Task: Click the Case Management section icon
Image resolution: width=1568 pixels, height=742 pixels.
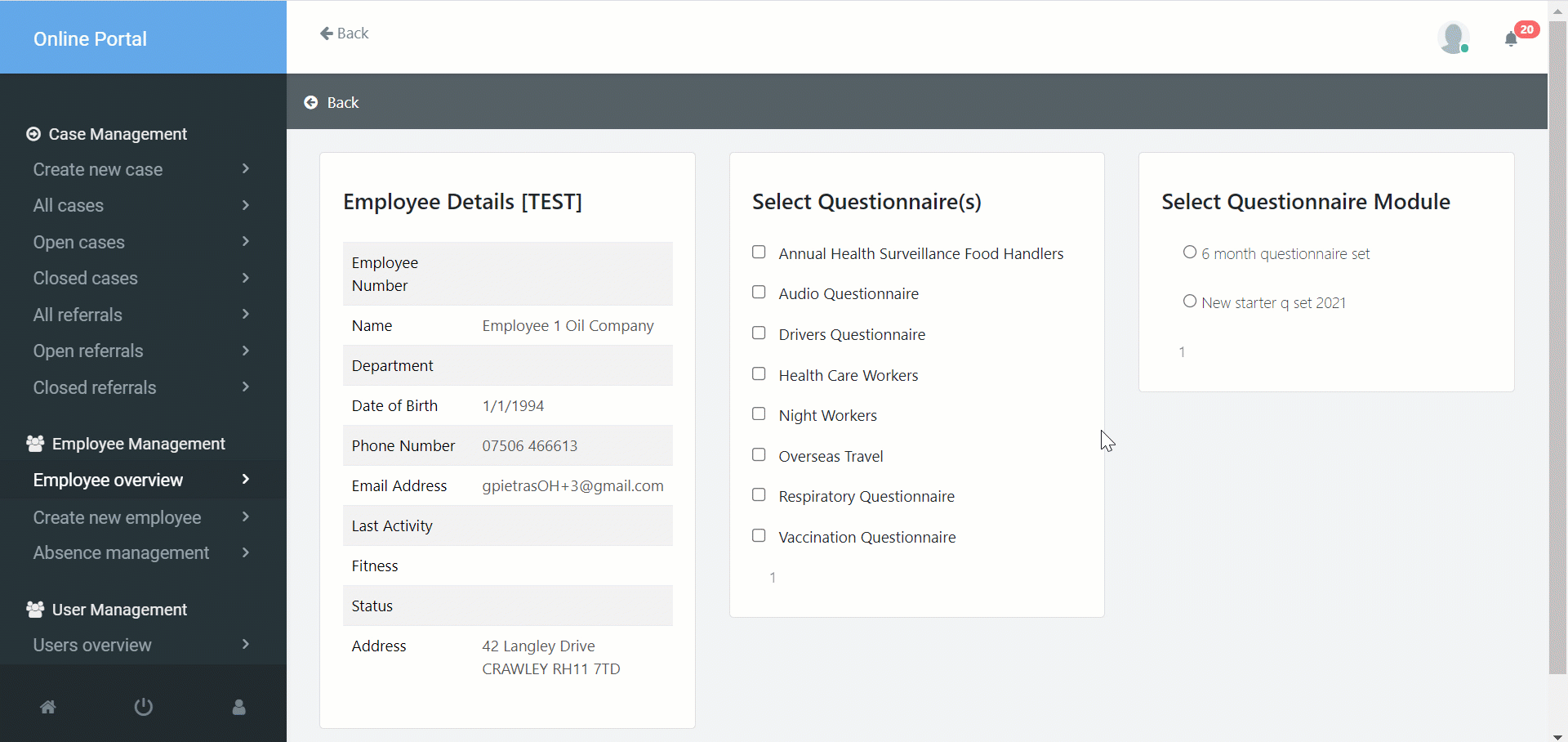Action: click(x=33, y=134)
